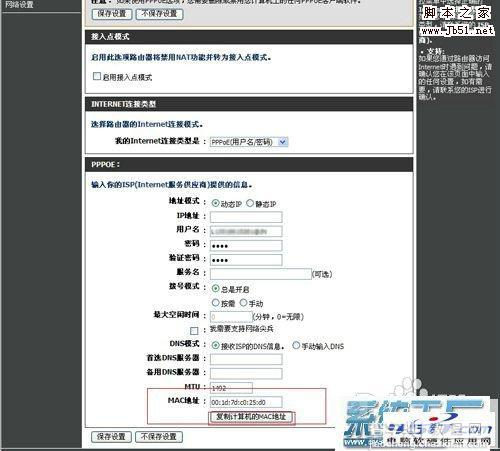This screenshot has width=500, height=451.
Task: Select the 手动 dial mode
Action: coord(243,303)
